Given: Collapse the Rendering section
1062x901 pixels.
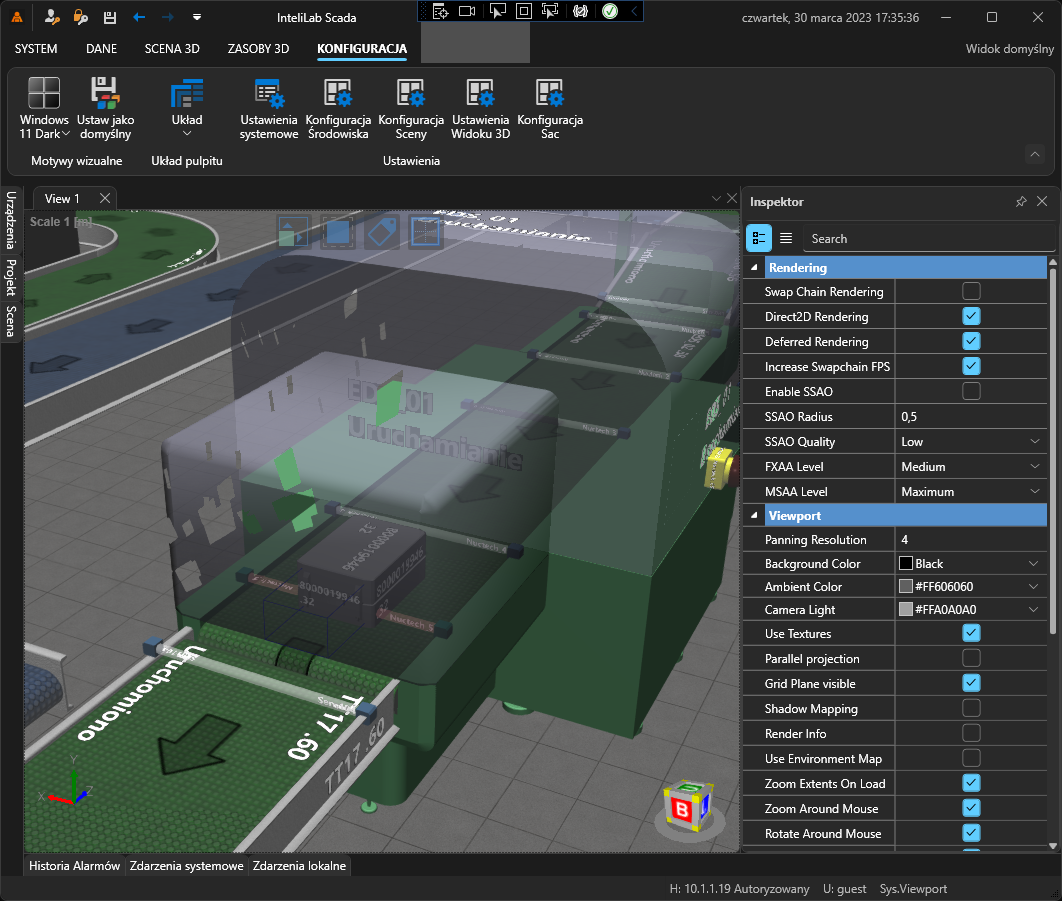Looking at the screenshot, I should click(753, 267).
